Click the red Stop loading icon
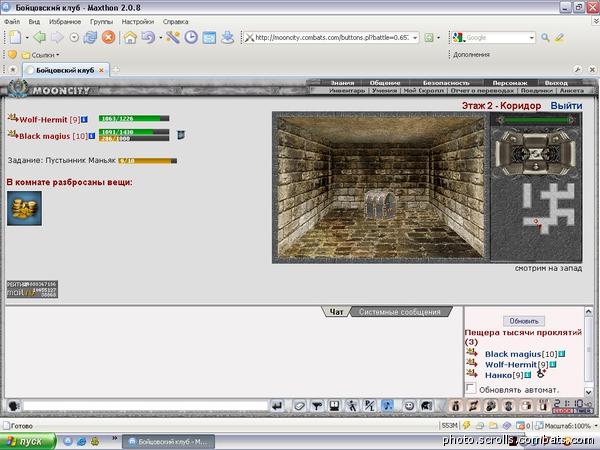 click(108, 37)
